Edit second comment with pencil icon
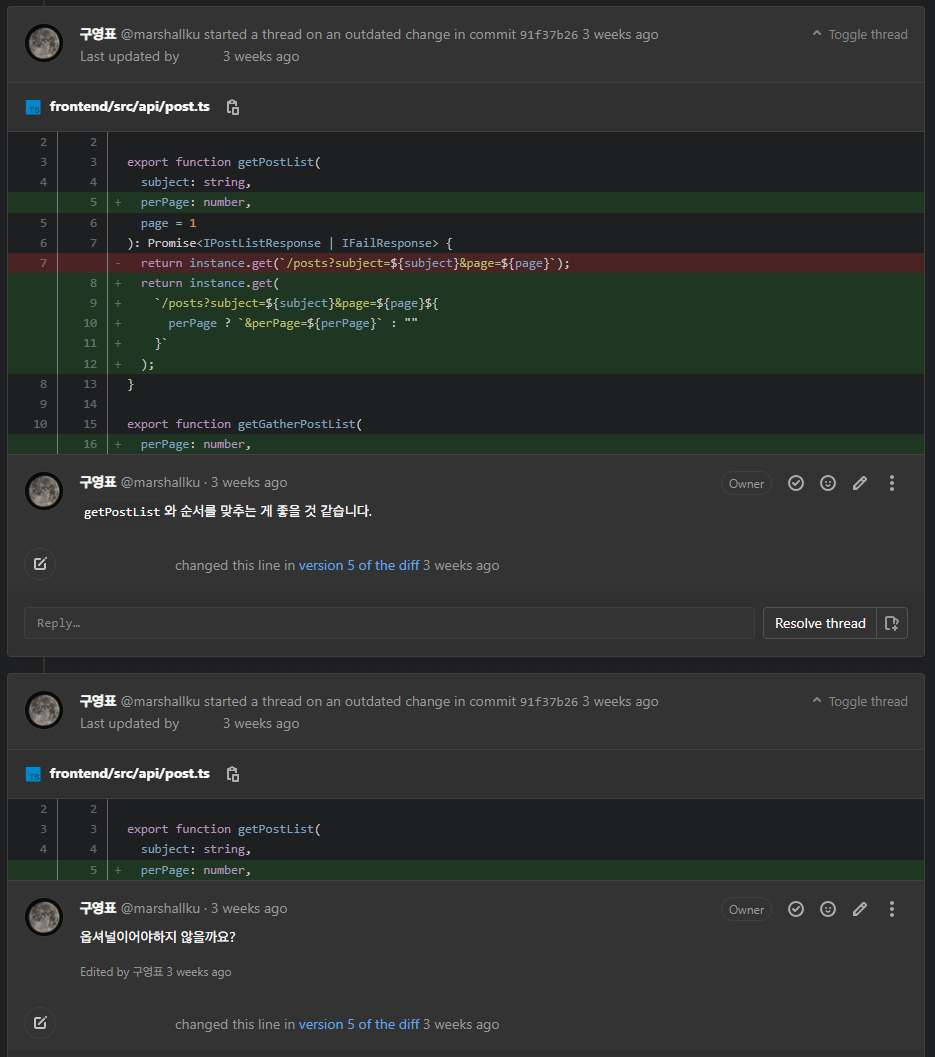Screen dimensions: 935x1057 point(860,909)
